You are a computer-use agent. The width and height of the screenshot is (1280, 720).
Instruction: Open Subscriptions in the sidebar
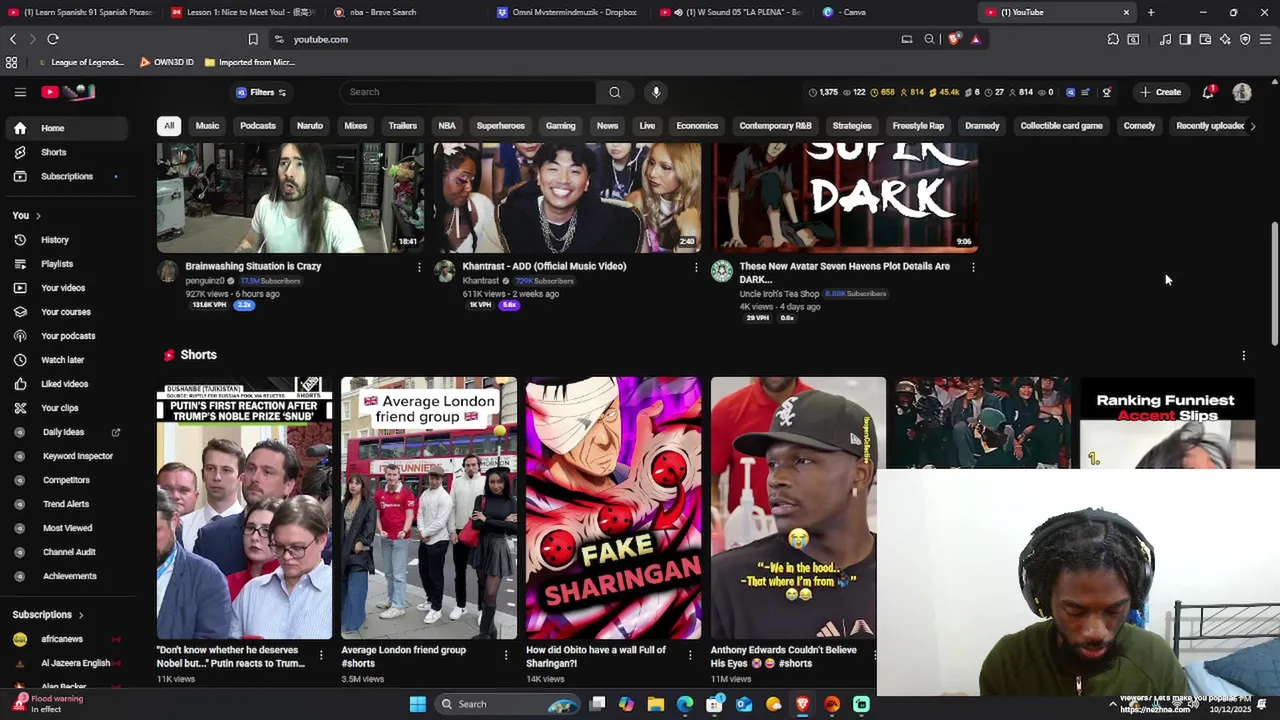click(65, 176)
